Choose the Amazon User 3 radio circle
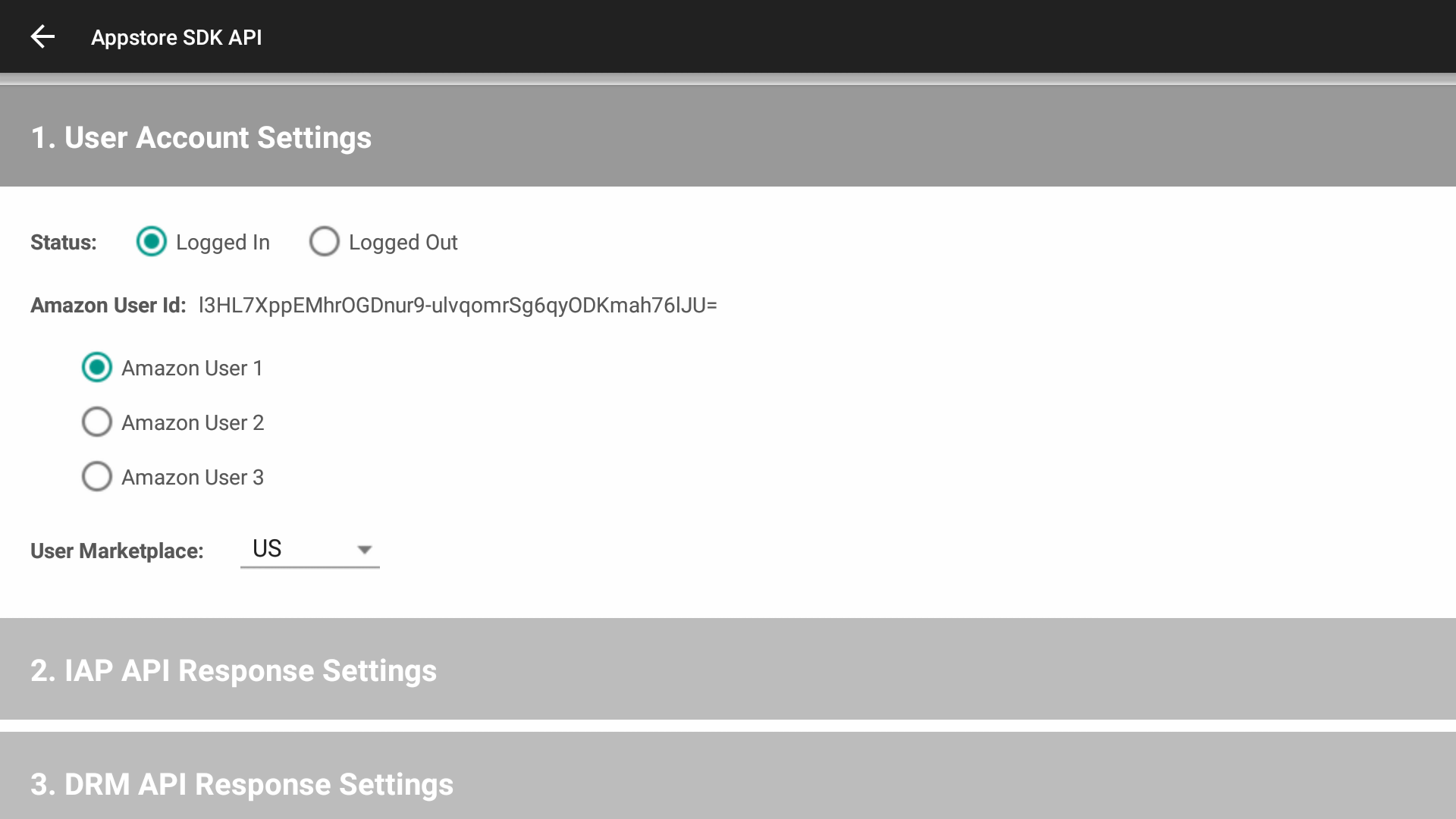 point(97,477)
